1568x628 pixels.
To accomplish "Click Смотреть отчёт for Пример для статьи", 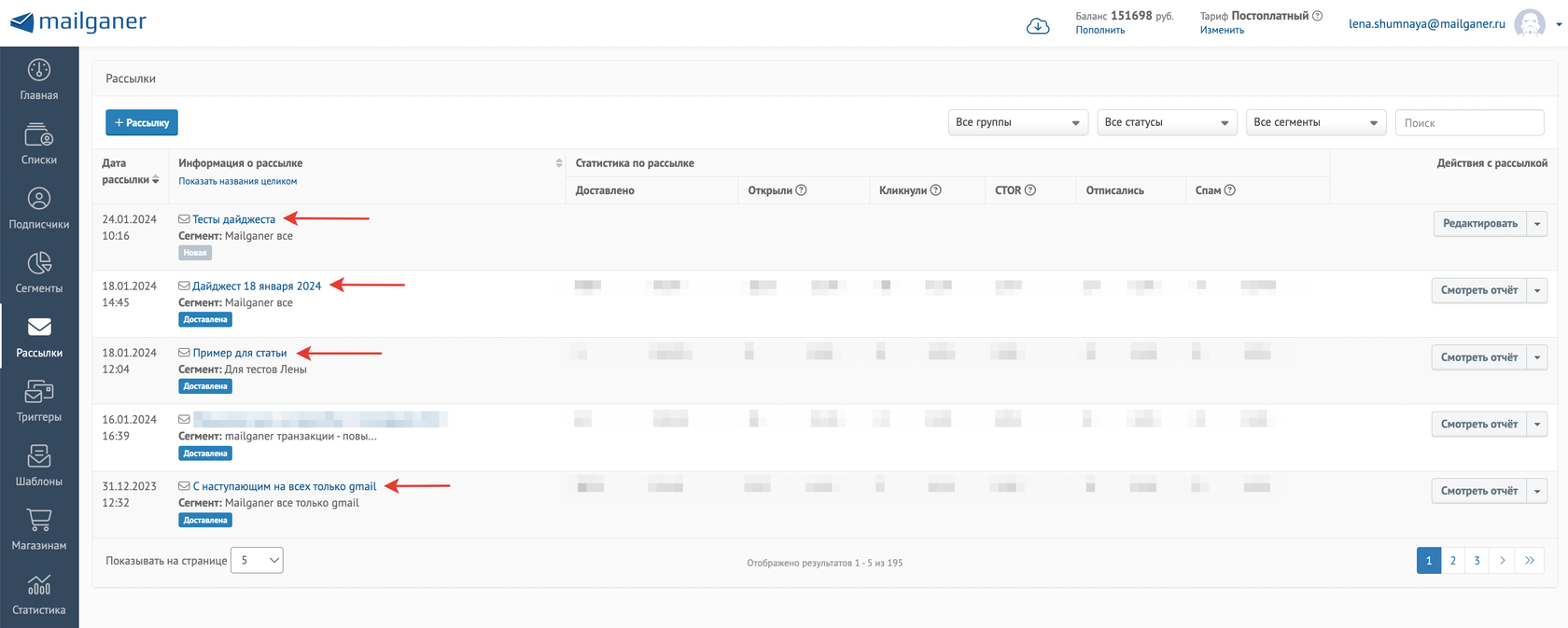I will tap(1479, 357).
